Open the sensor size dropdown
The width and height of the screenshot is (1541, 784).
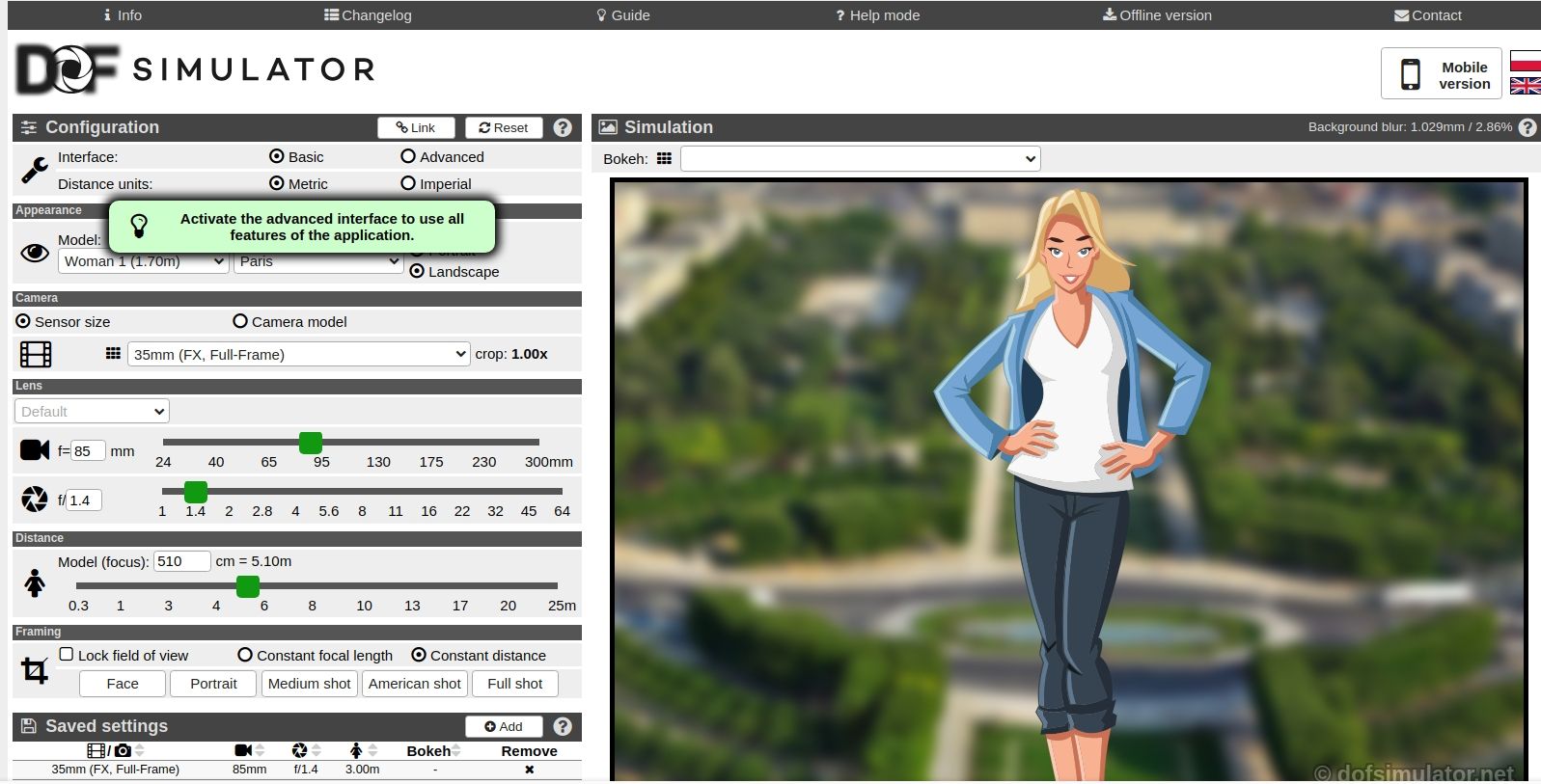tap(298, 354)
